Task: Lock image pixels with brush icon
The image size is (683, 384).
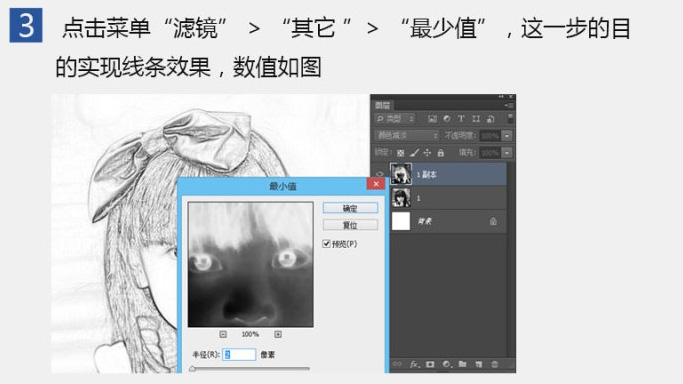Action: [414, 152]
